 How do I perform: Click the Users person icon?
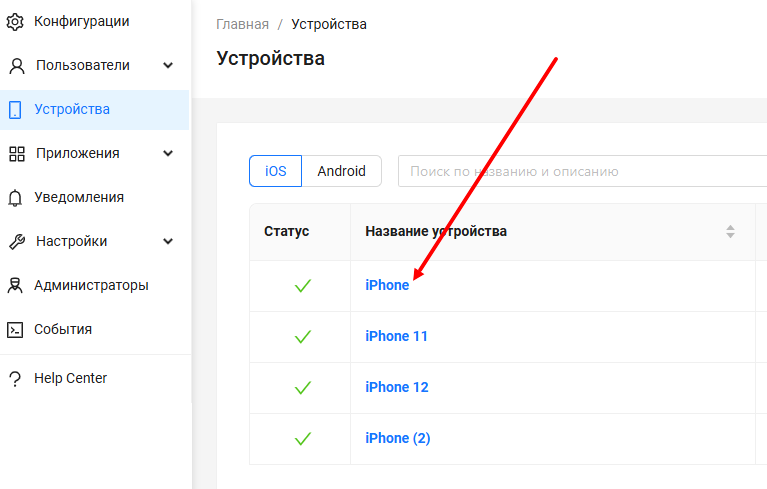pos(16,66)
